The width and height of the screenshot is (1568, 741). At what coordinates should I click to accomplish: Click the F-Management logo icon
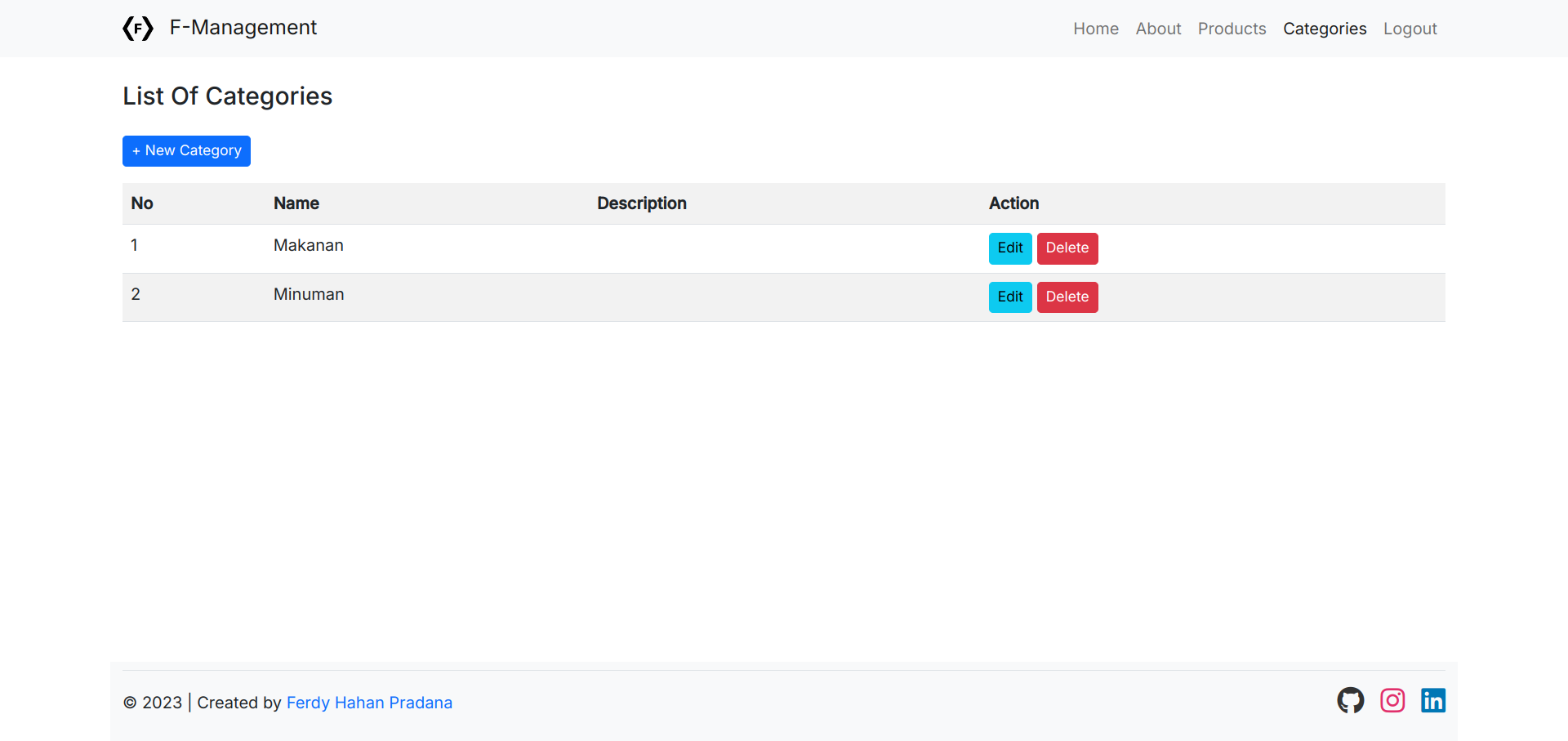[x=138, y=29]
